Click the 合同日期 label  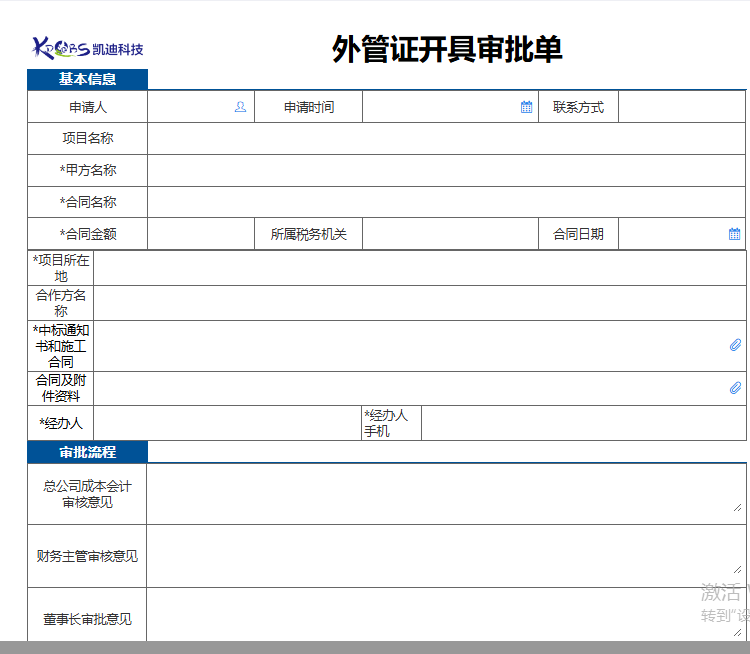578,234
